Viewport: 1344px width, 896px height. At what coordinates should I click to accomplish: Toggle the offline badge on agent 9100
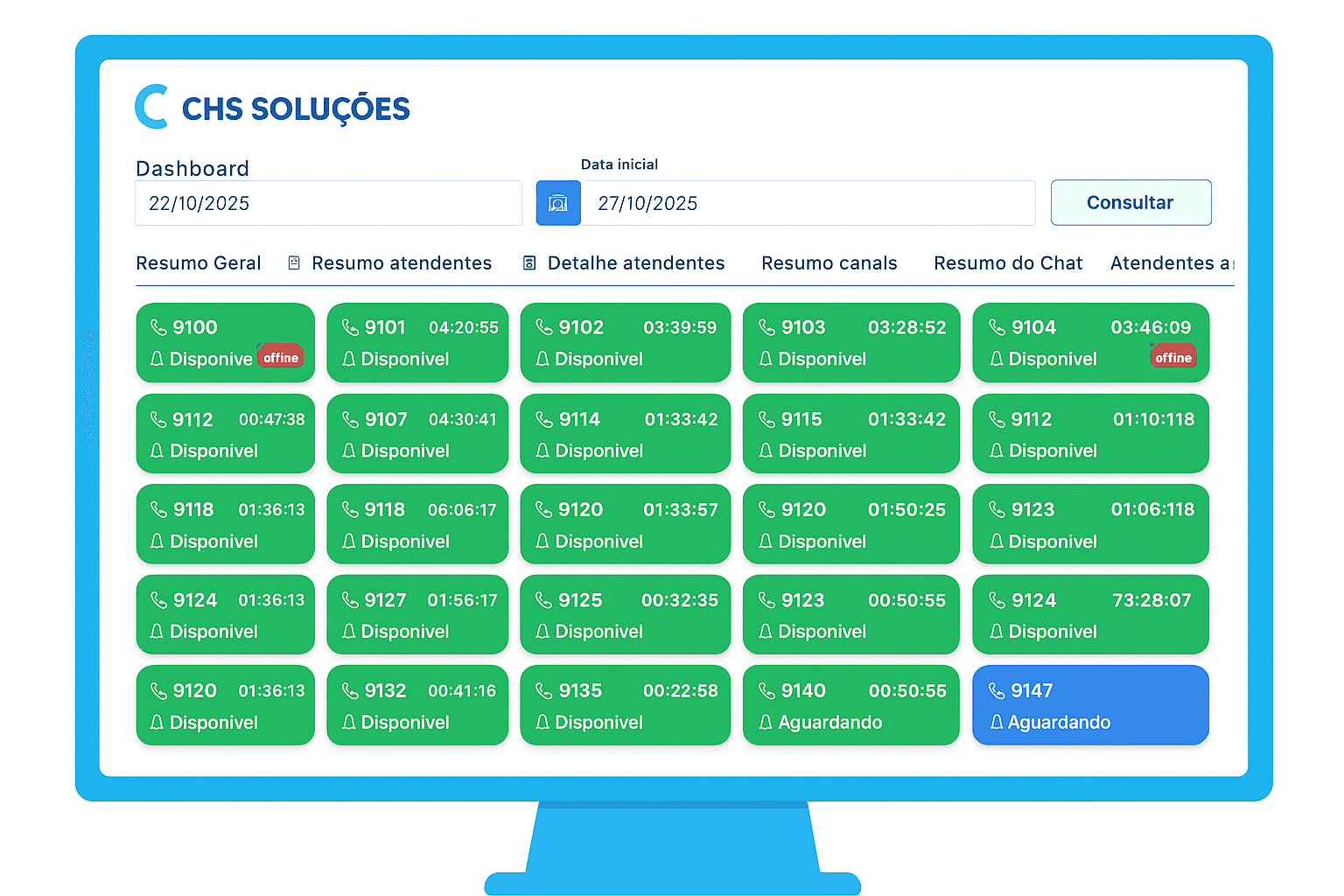pyautogui.click(x=280, y=357)
